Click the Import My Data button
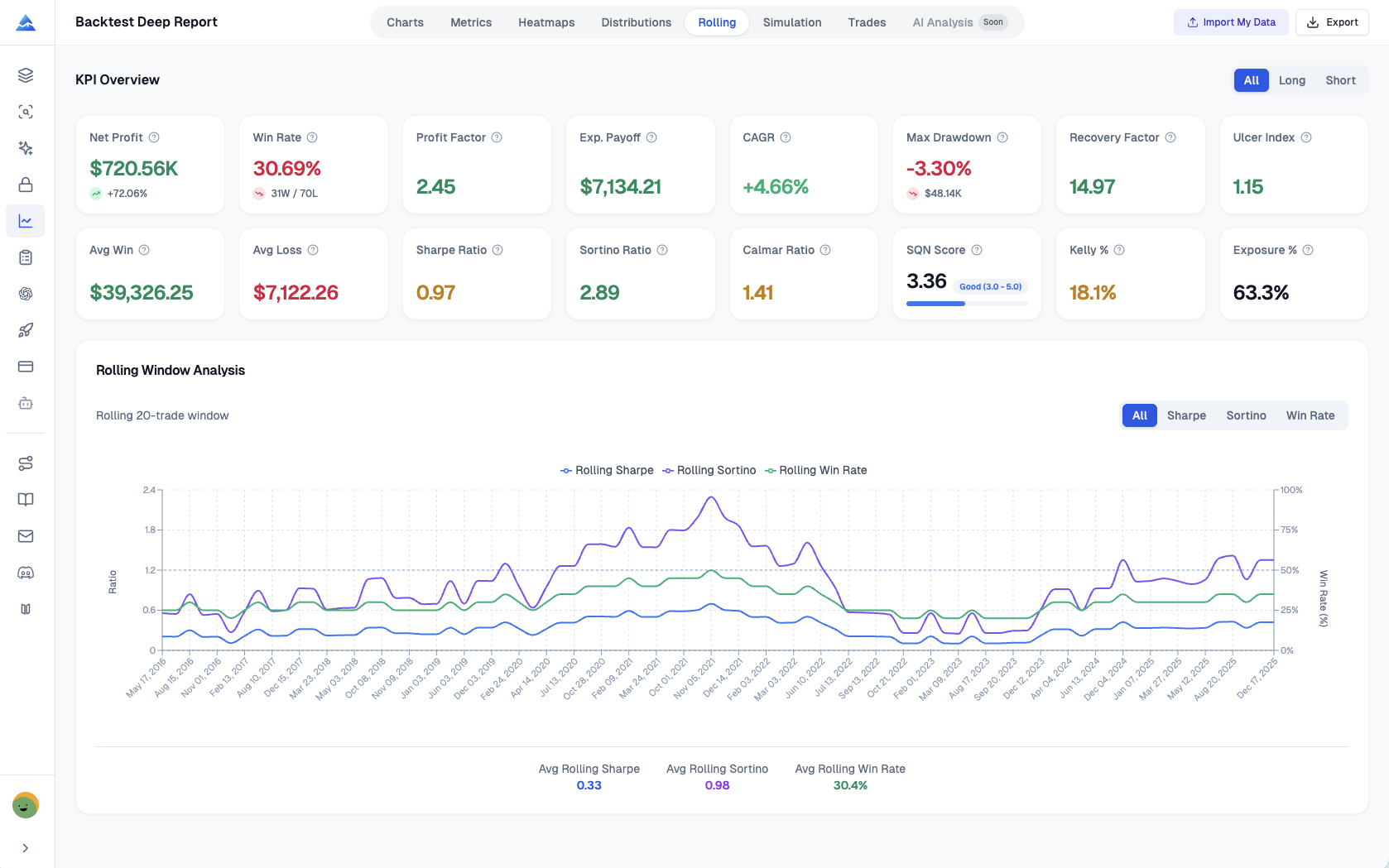This screenshot has height=868, width=1389. tap(1231, 22)
